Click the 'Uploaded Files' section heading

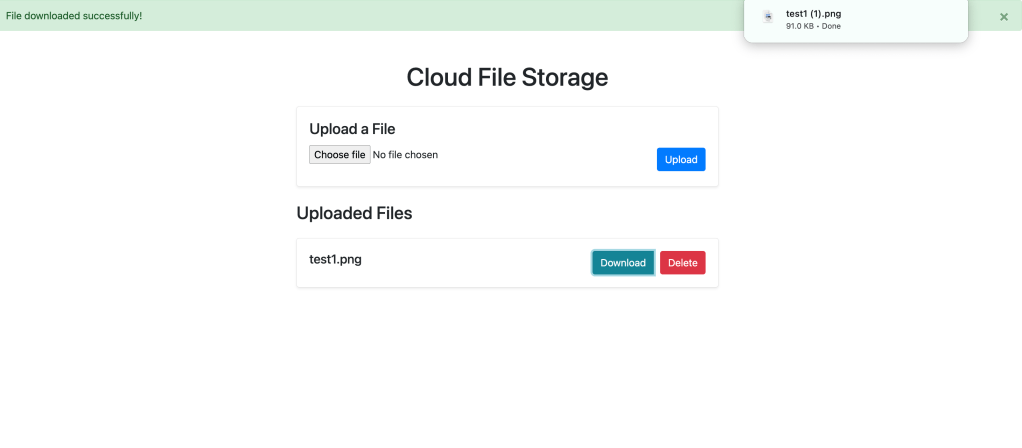click(354, 213)
